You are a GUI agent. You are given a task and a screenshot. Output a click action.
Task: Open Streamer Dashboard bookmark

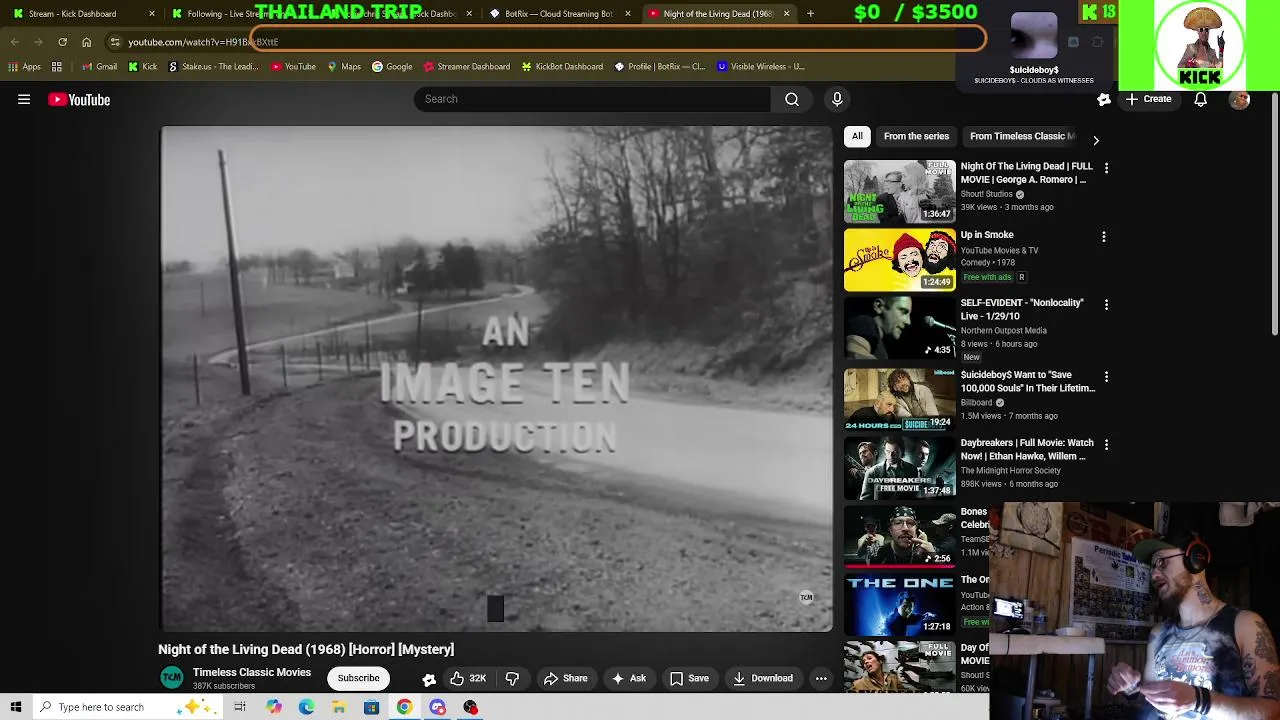tap(466, 67)
